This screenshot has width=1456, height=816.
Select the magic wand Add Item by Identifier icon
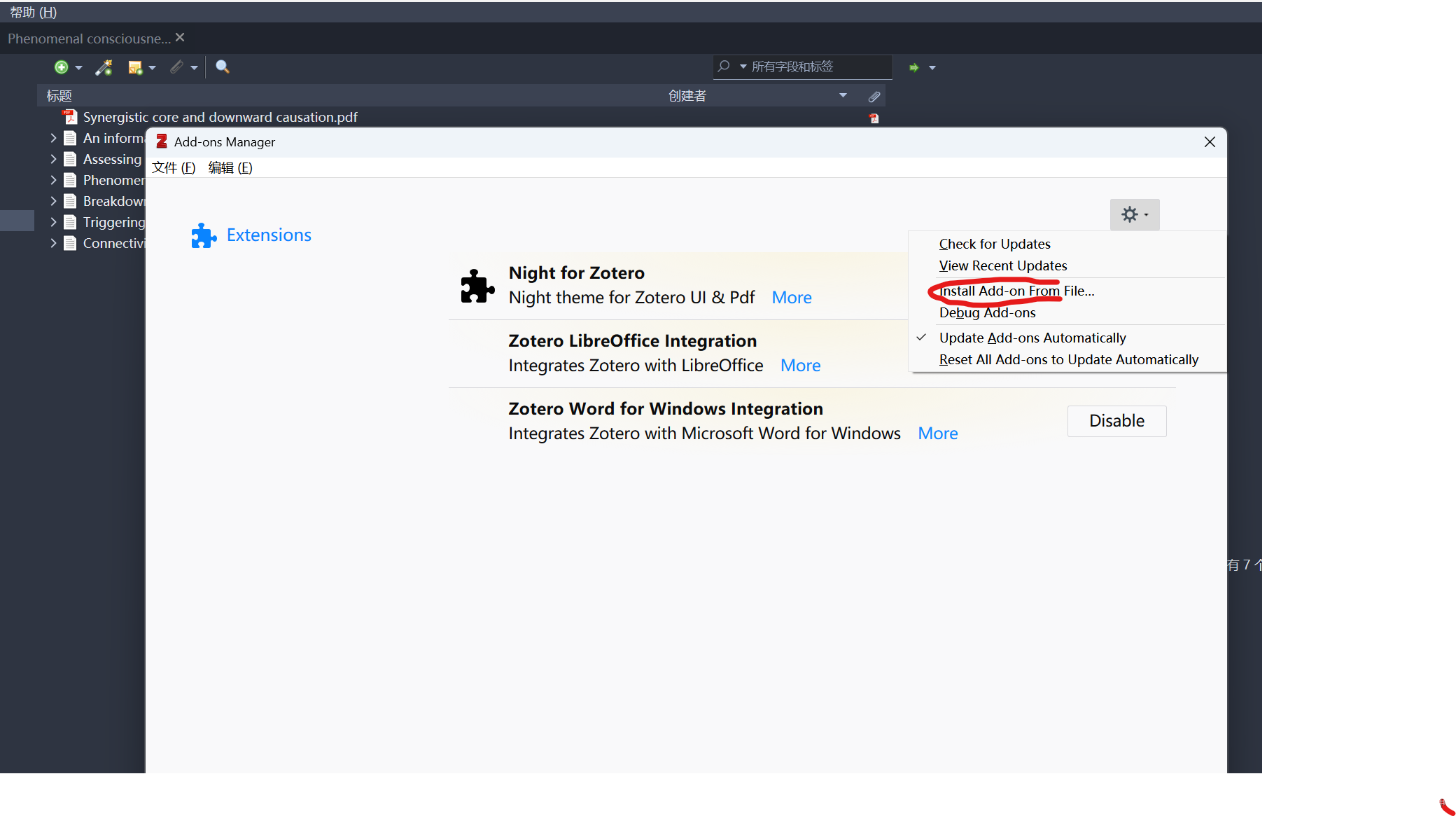coord(104,67)
